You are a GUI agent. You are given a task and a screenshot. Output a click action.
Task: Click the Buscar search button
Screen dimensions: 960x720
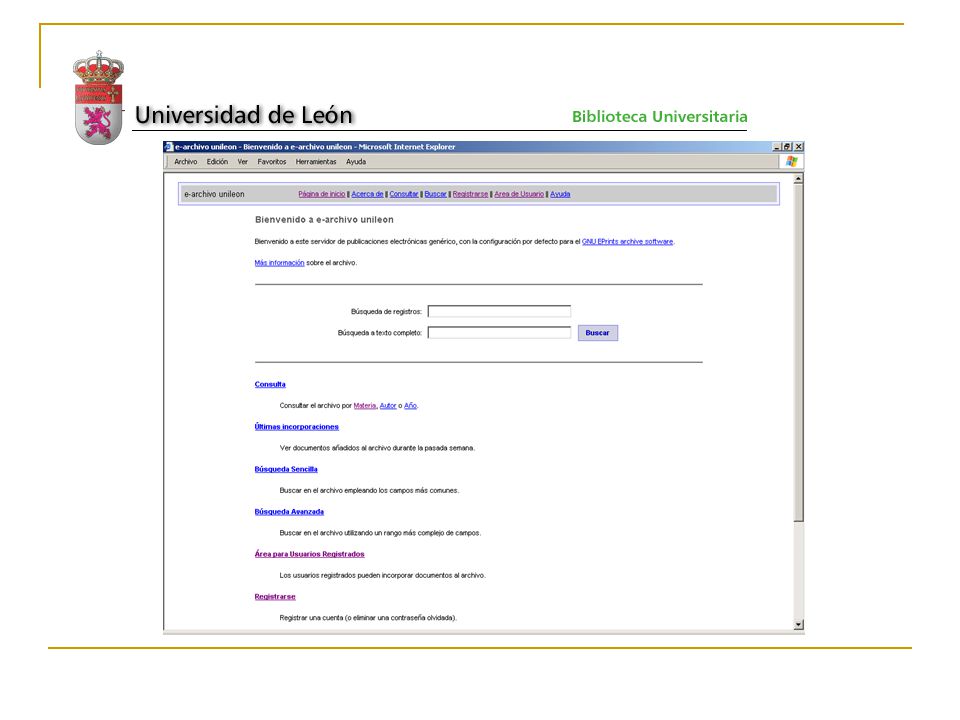(x=598, y=333)
